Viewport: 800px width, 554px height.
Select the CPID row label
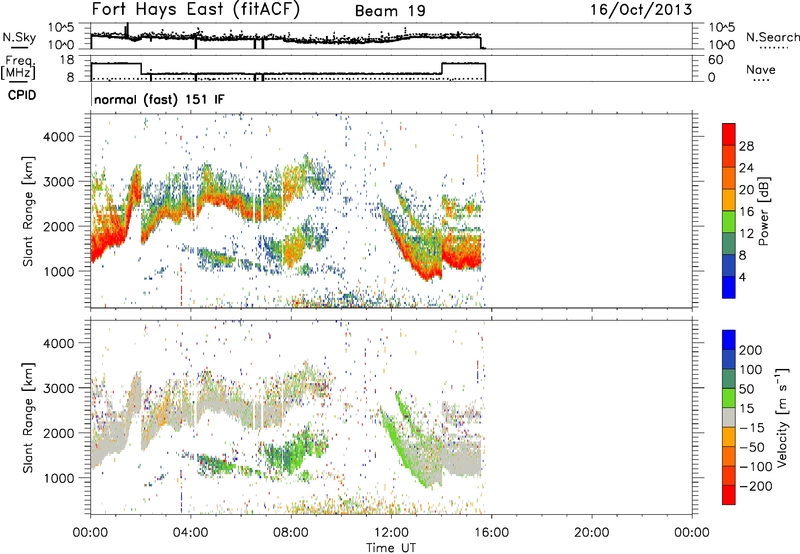[22, 95]
